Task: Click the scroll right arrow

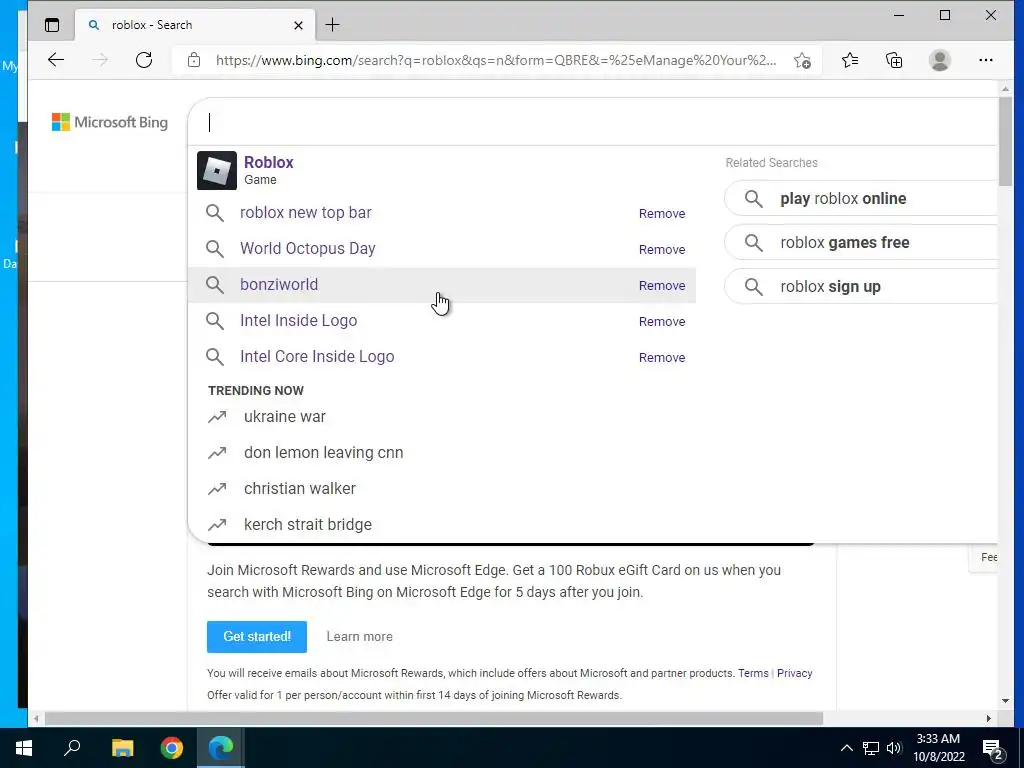Action: [x=988, y=718]
